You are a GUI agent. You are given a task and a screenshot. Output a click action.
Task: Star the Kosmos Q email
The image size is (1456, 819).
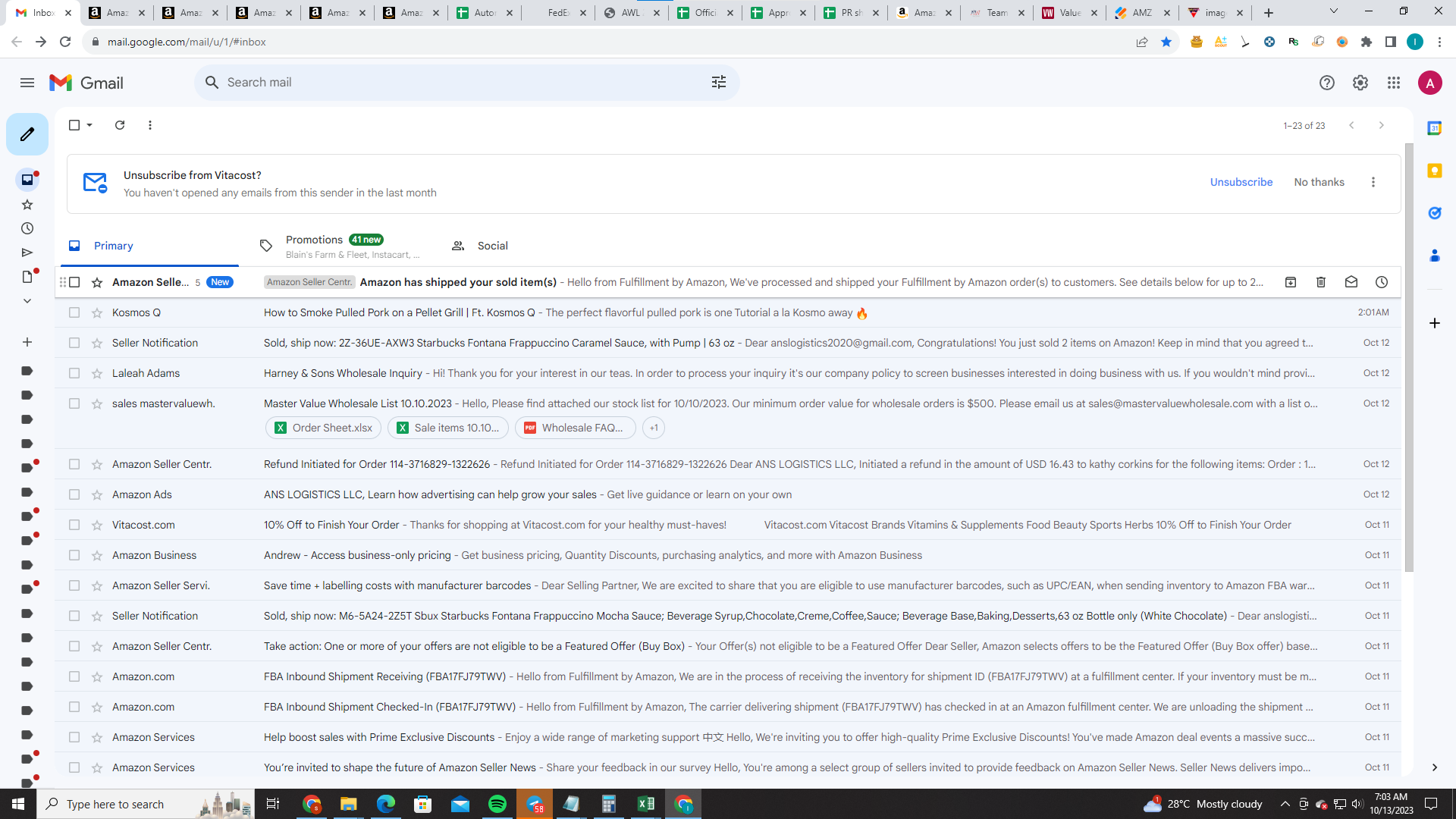[97, 312]
